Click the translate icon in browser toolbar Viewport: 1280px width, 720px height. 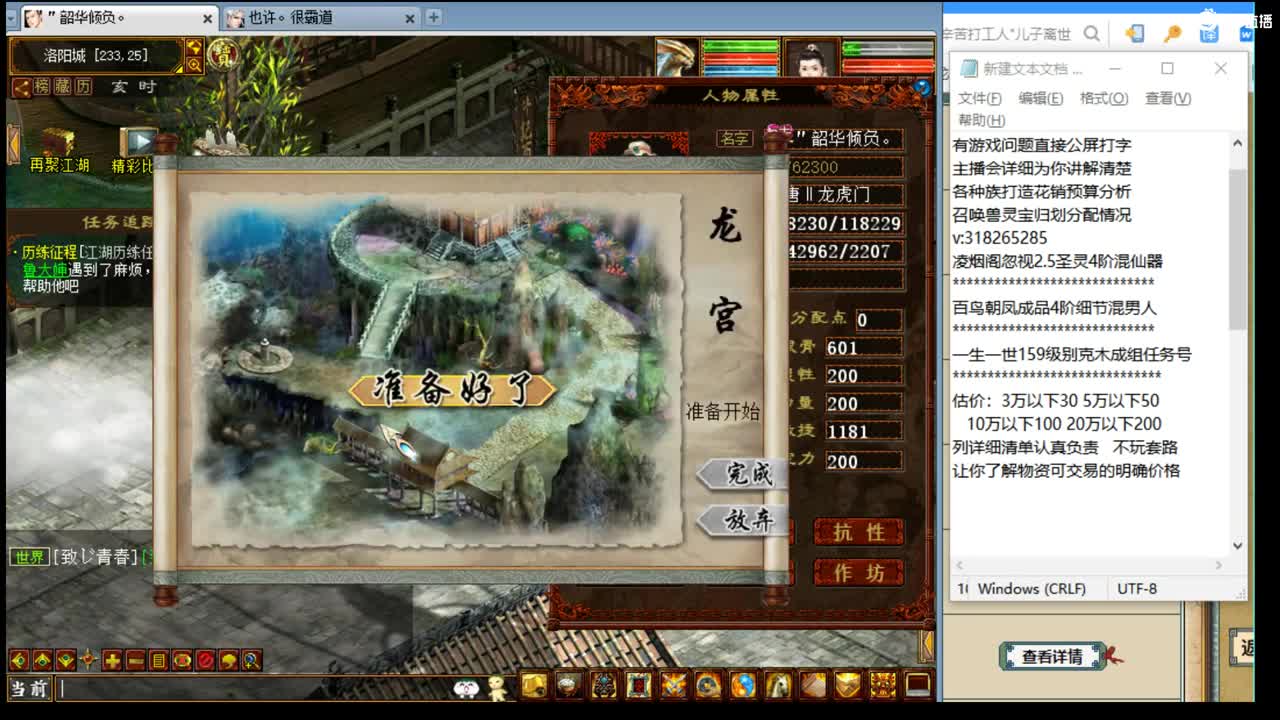tap(1209, 34)
